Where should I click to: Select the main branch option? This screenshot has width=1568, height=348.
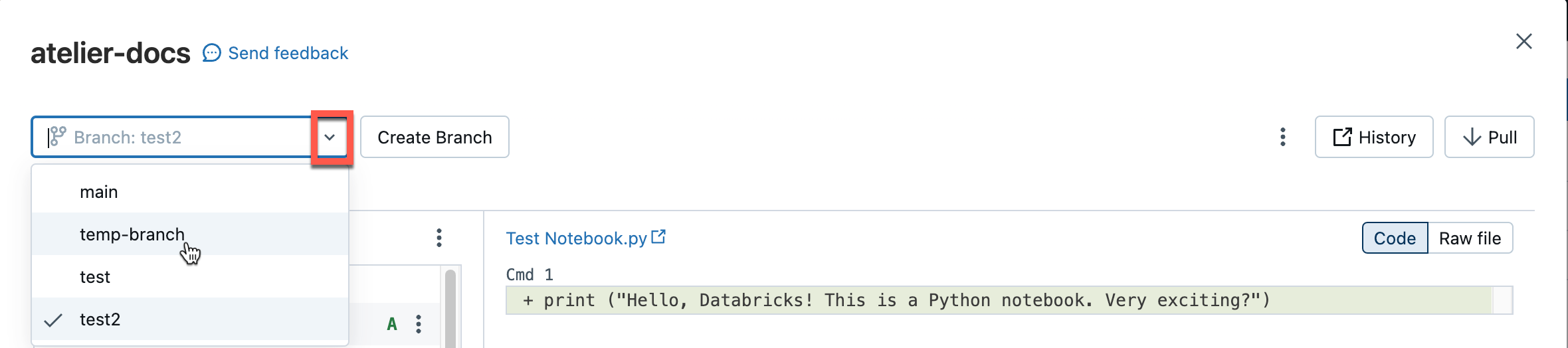(x=99, y=192)
